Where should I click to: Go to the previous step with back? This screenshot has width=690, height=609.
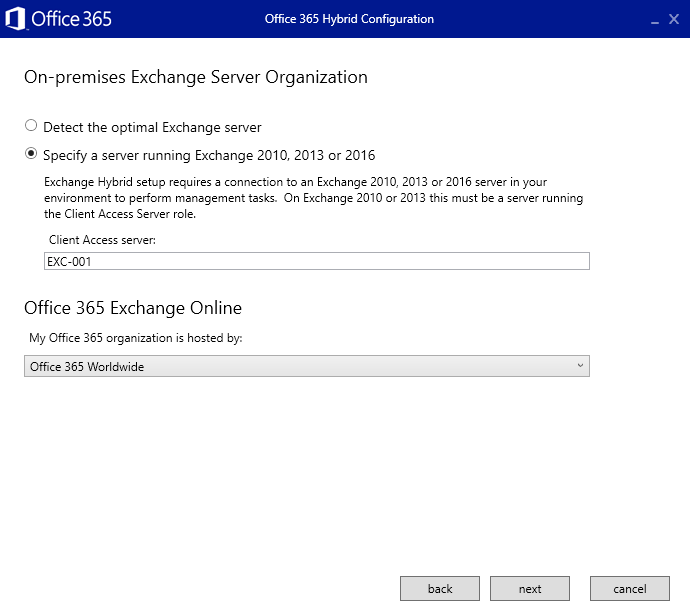[440, 589]
